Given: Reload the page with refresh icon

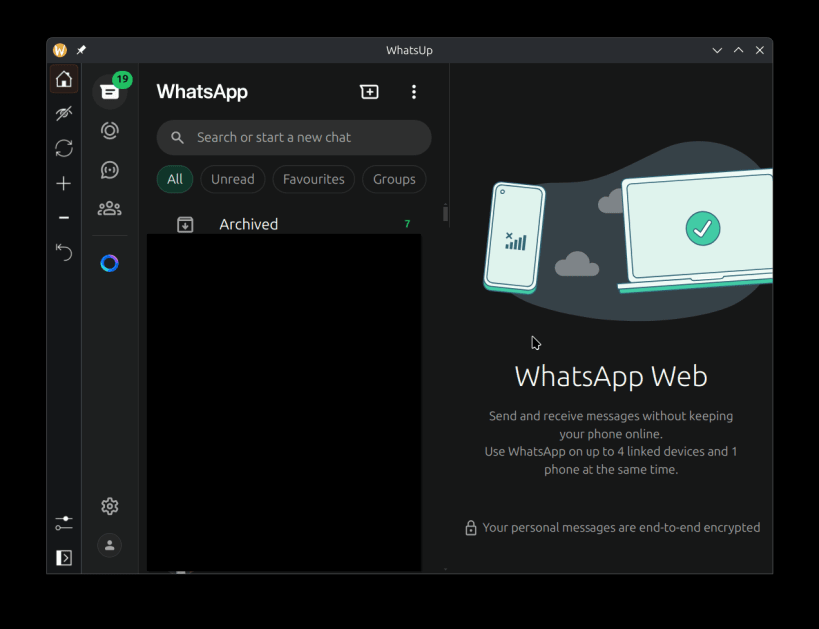Looking at the screenshot, I should (64, 148).
